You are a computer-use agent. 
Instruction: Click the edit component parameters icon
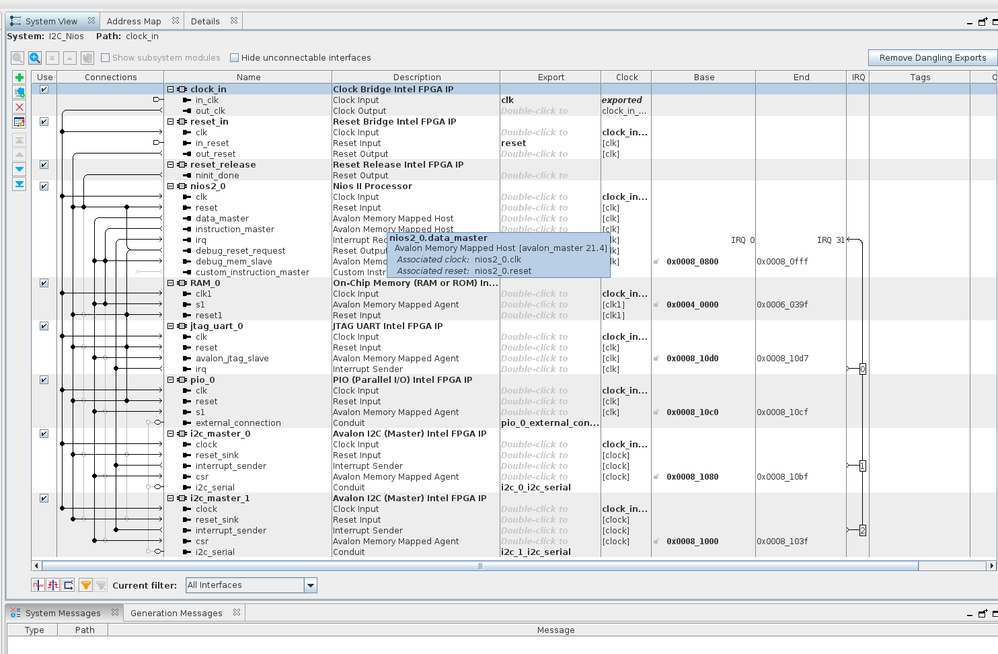19,122
